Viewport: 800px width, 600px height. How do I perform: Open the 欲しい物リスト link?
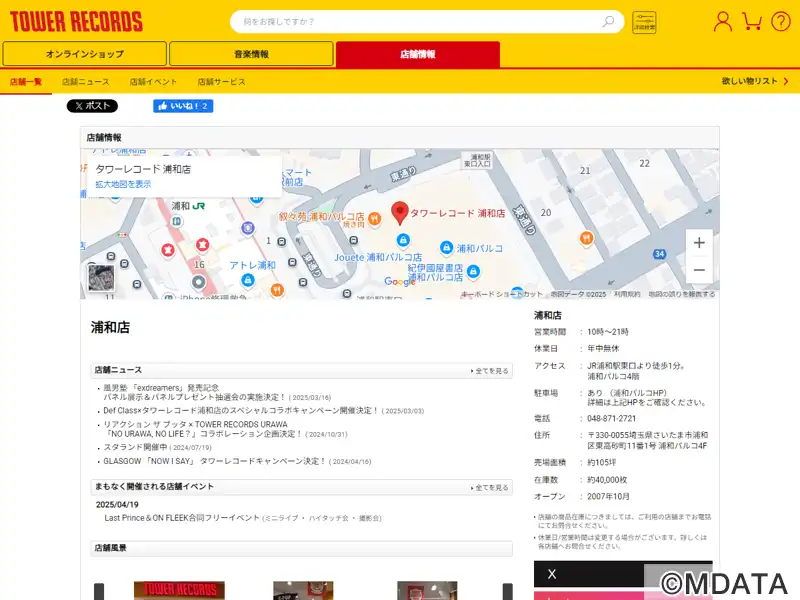755,81
